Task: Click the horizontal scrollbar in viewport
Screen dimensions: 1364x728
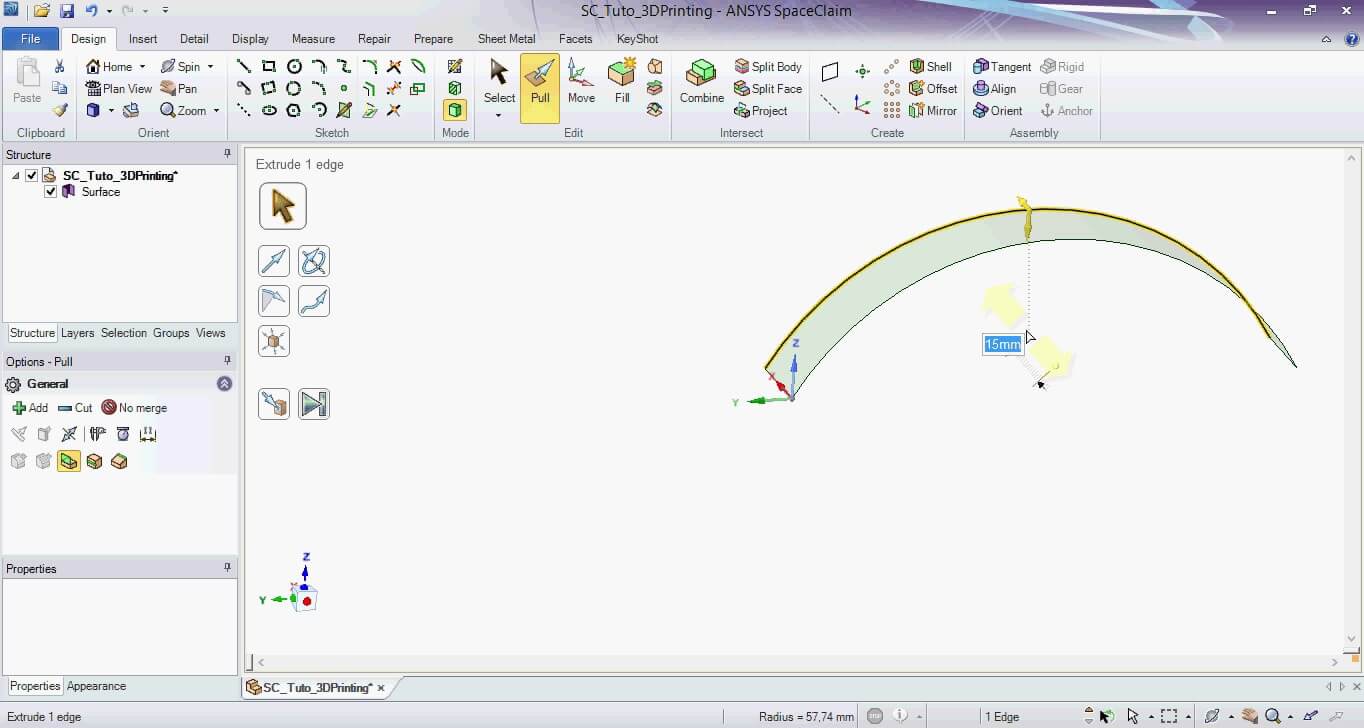Action: pyautogui.click(x=796, y=662)
